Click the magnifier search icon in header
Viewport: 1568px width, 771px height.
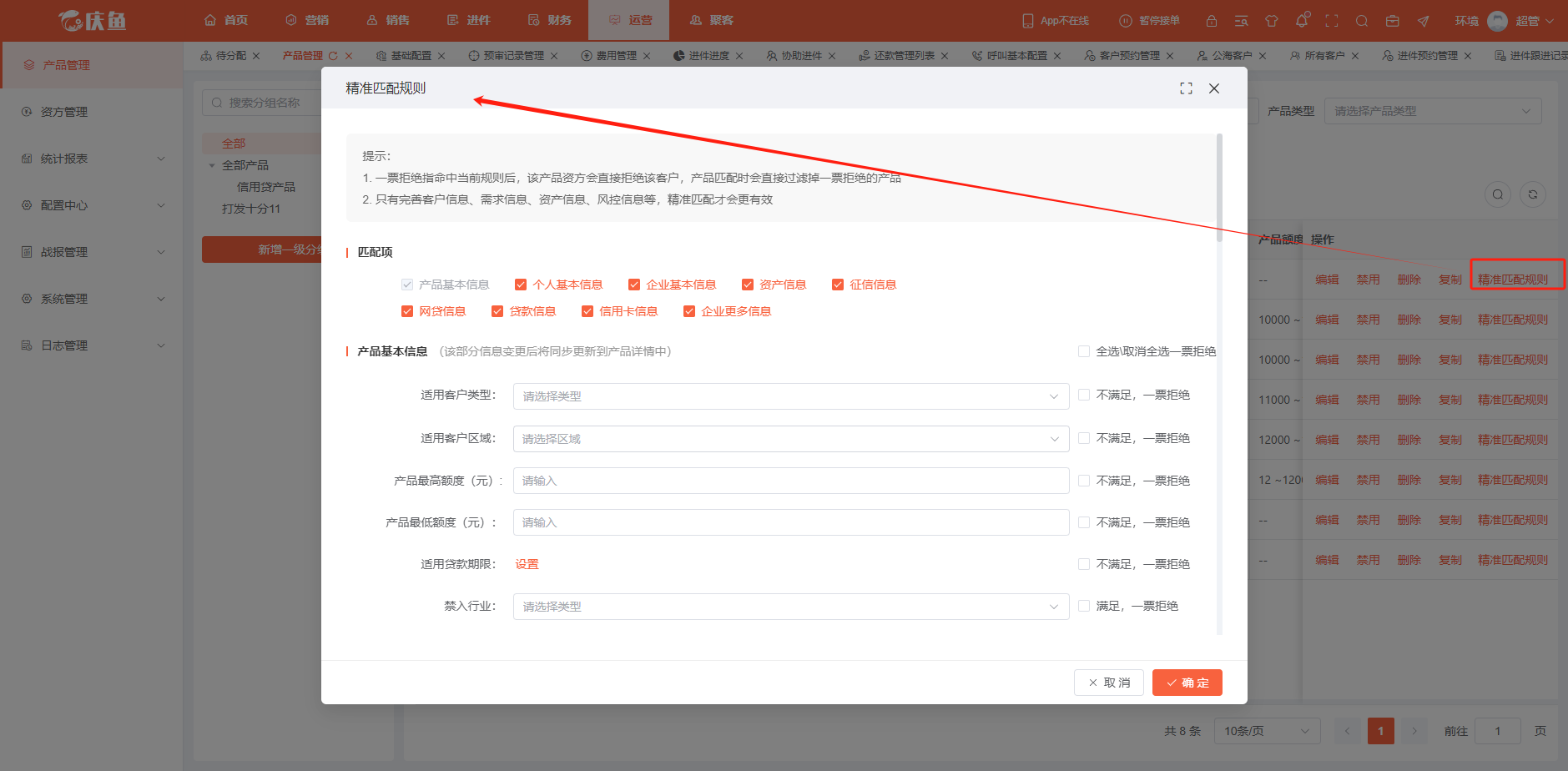coord(1362,21)
